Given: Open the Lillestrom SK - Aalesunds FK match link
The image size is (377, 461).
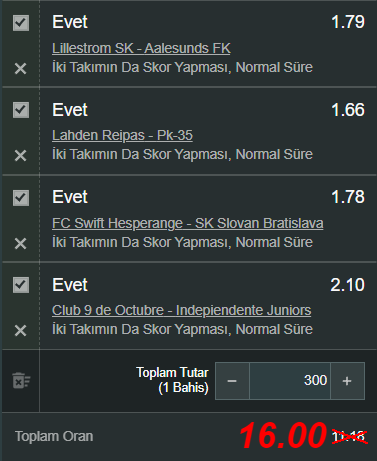Looking at the screenshot, I should tap(141, 48).
